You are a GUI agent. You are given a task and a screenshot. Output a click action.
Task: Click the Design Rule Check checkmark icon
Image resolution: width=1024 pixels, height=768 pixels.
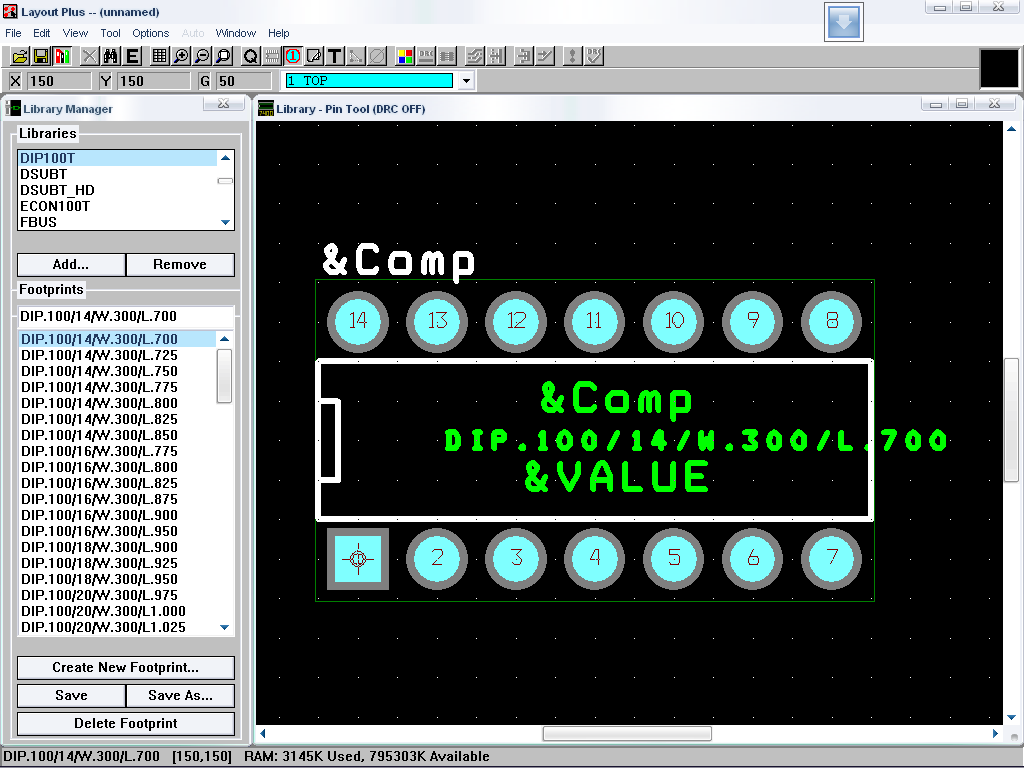(x=594, y=56)
